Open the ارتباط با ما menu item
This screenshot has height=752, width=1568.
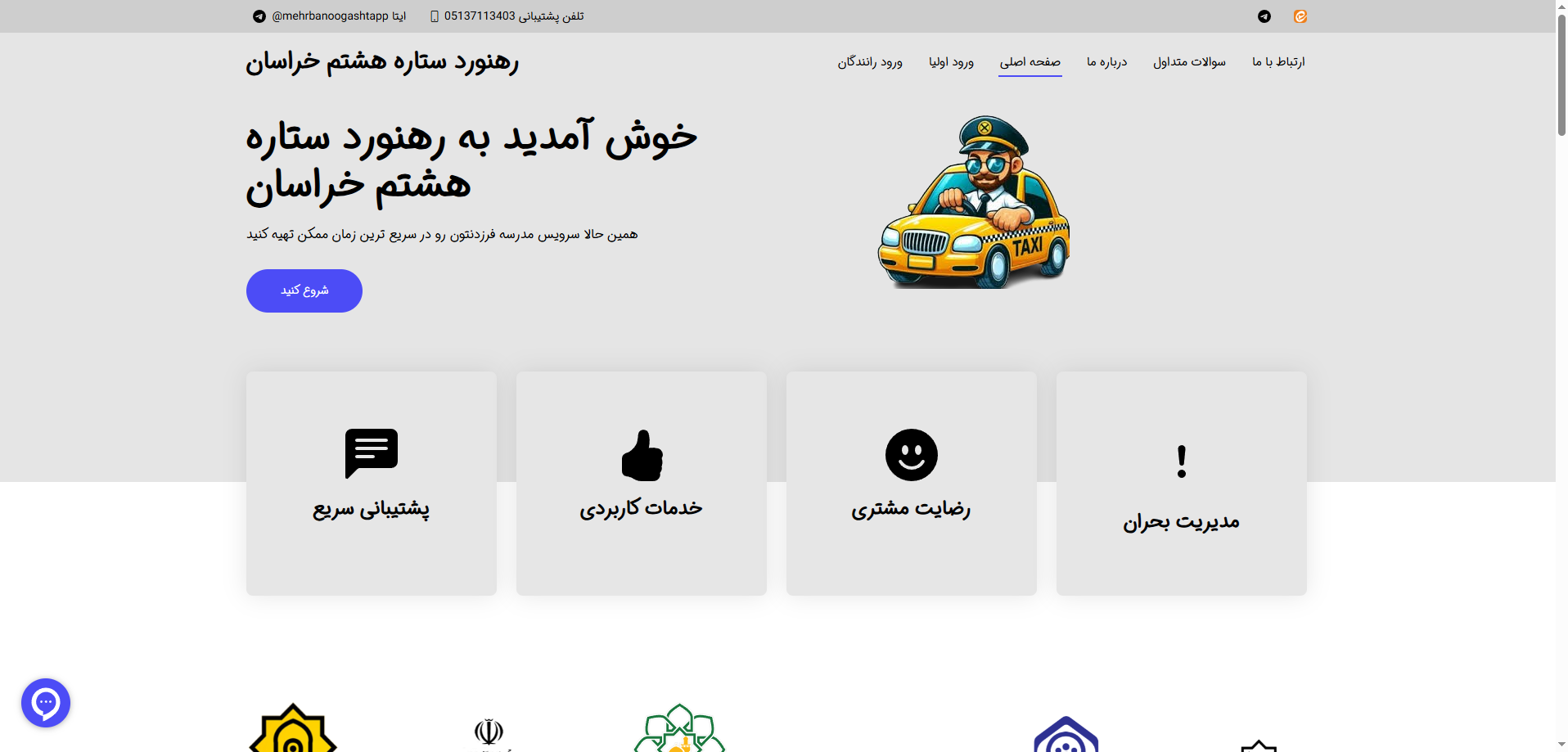point(1278,62)
